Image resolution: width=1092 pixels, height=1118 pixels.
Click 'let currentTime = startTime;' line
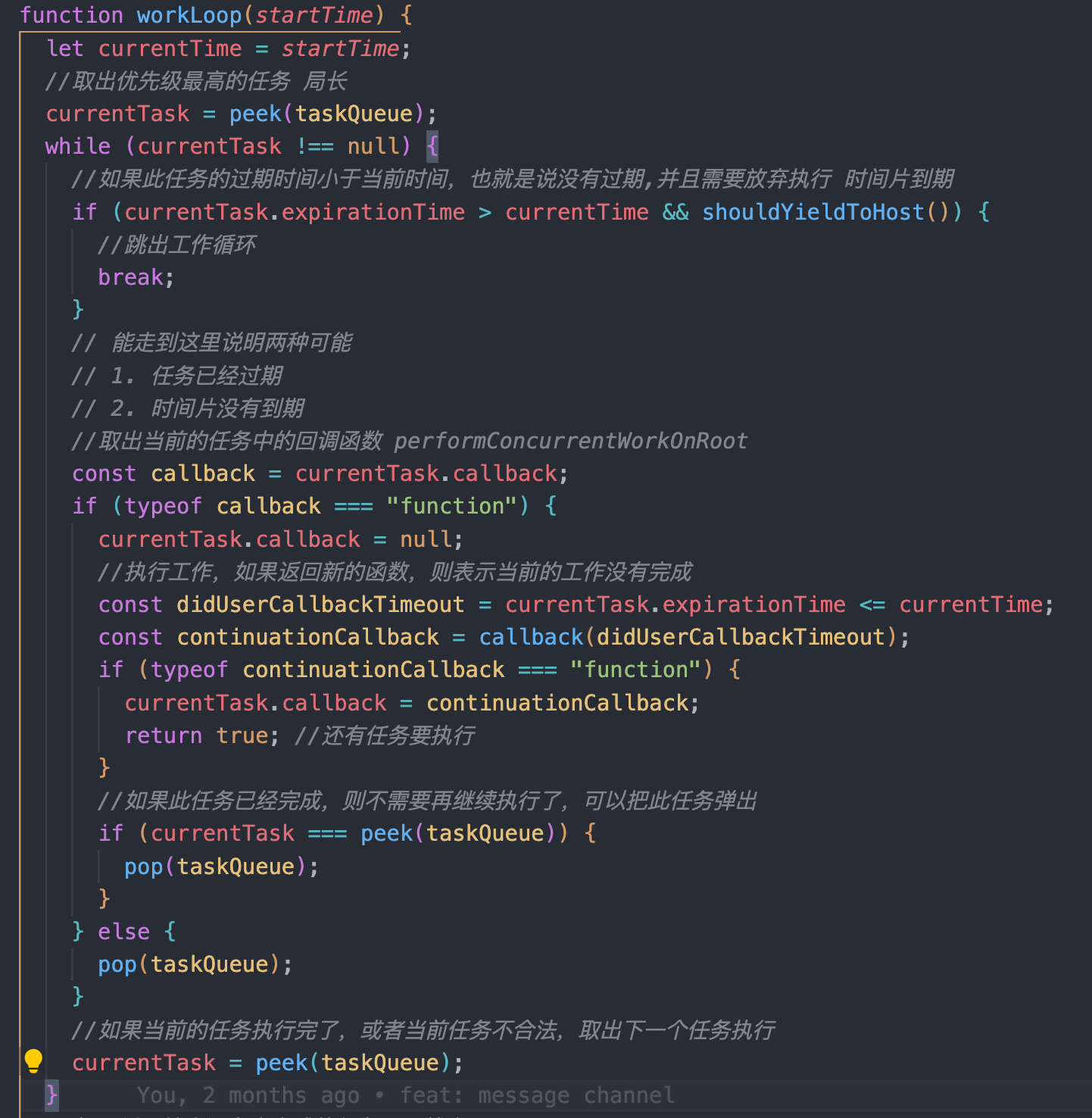pos(229,48)
